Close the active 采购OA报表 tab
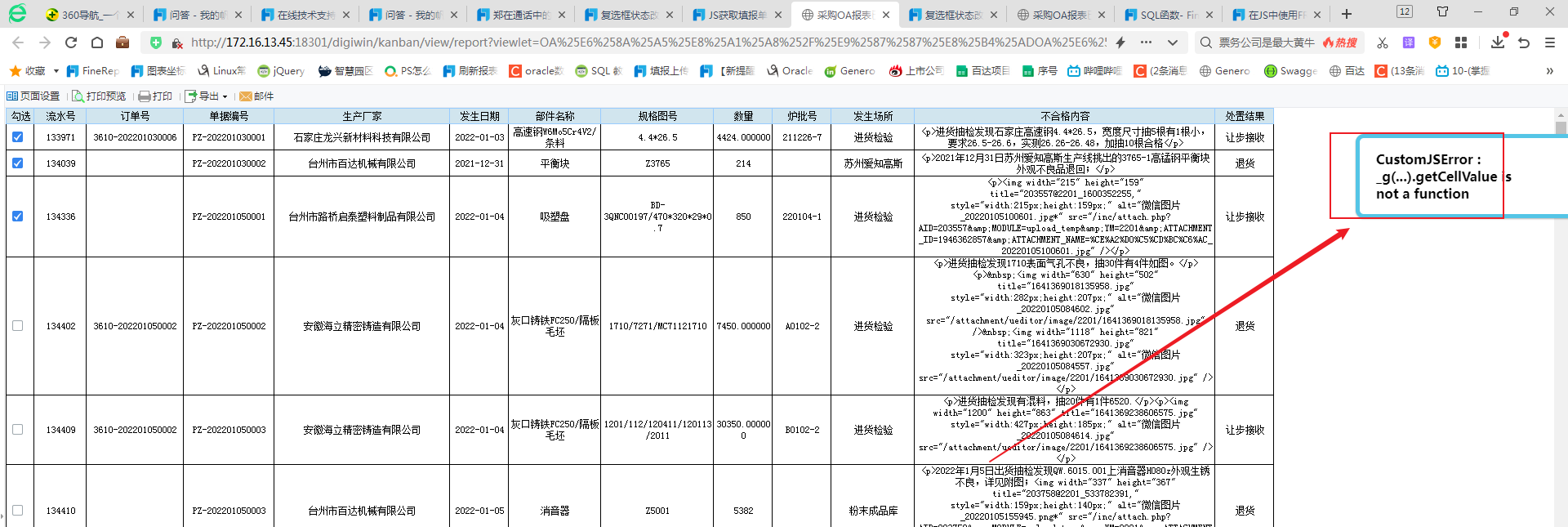 click(x=886, y=15)
